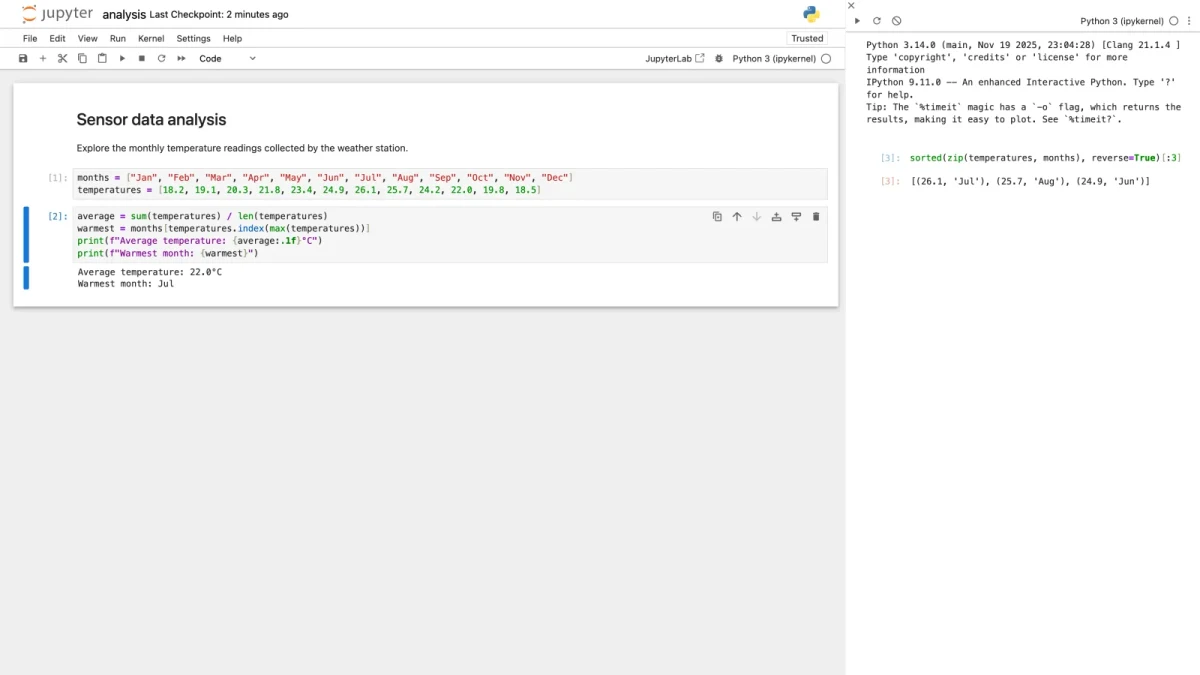Viewport: 1200px width, 675px height.
Task: Paste a cell from the clipboard icon
Action: pos(102,58)
